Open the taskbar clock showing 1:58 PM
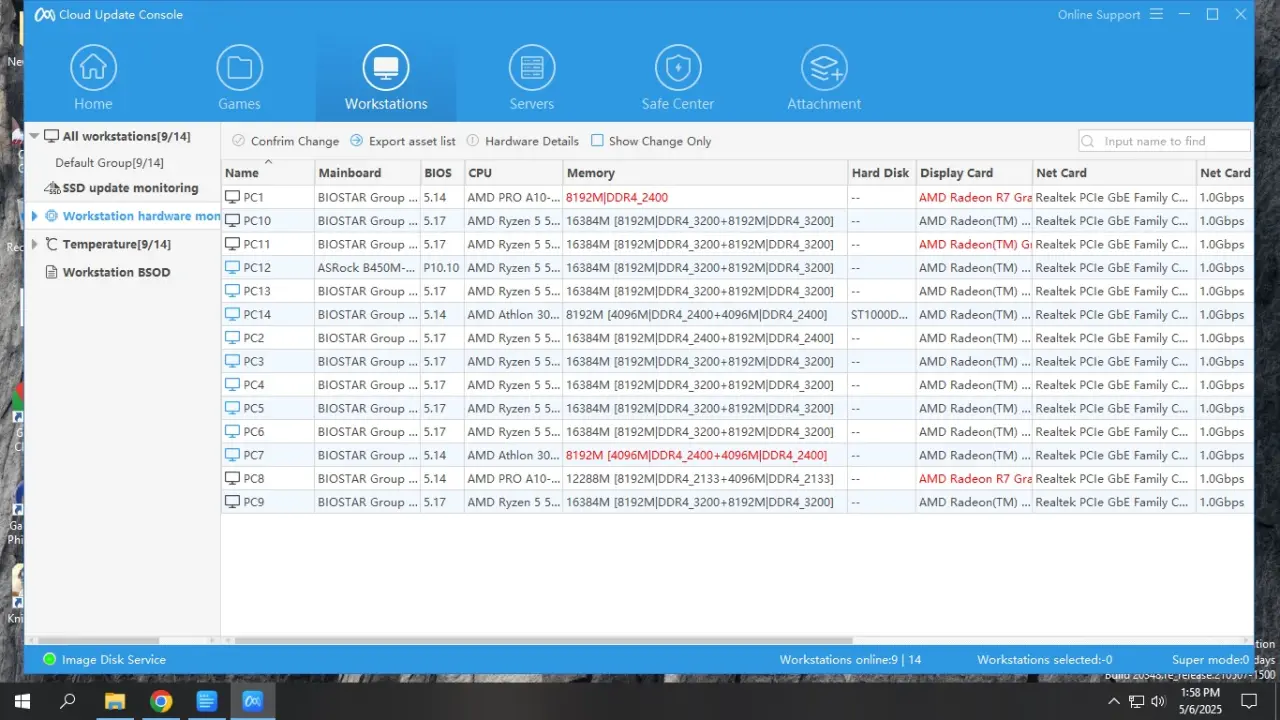 (1200, 700)
